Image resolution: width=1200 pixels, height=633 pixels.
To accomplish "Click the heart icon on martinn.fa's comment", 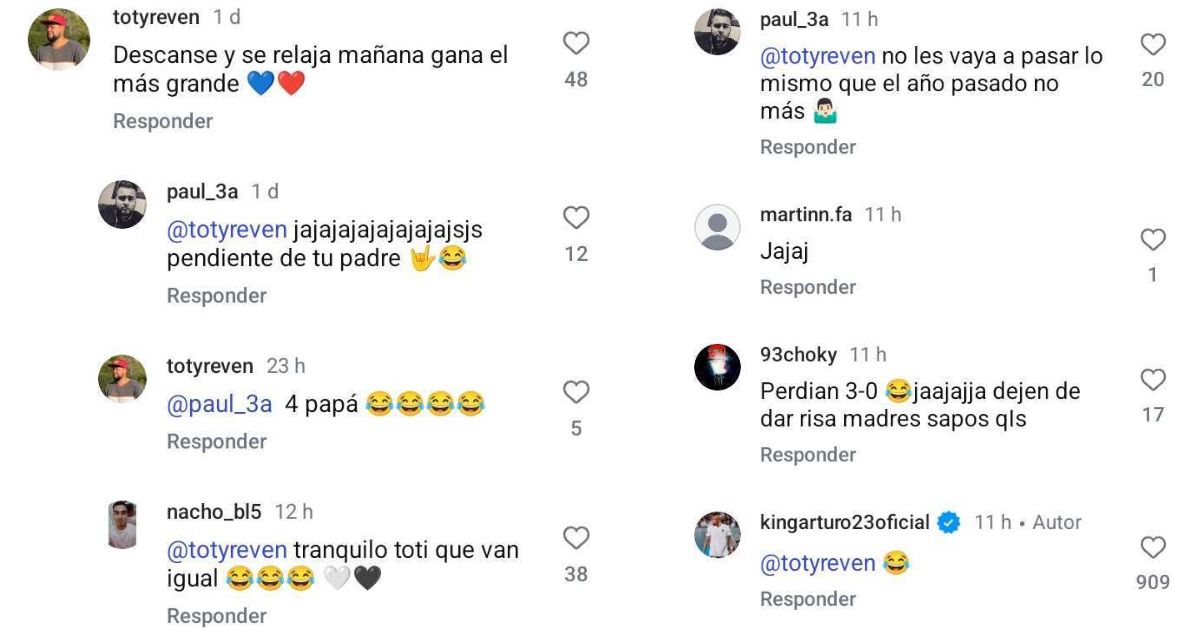I will 1152,241.
